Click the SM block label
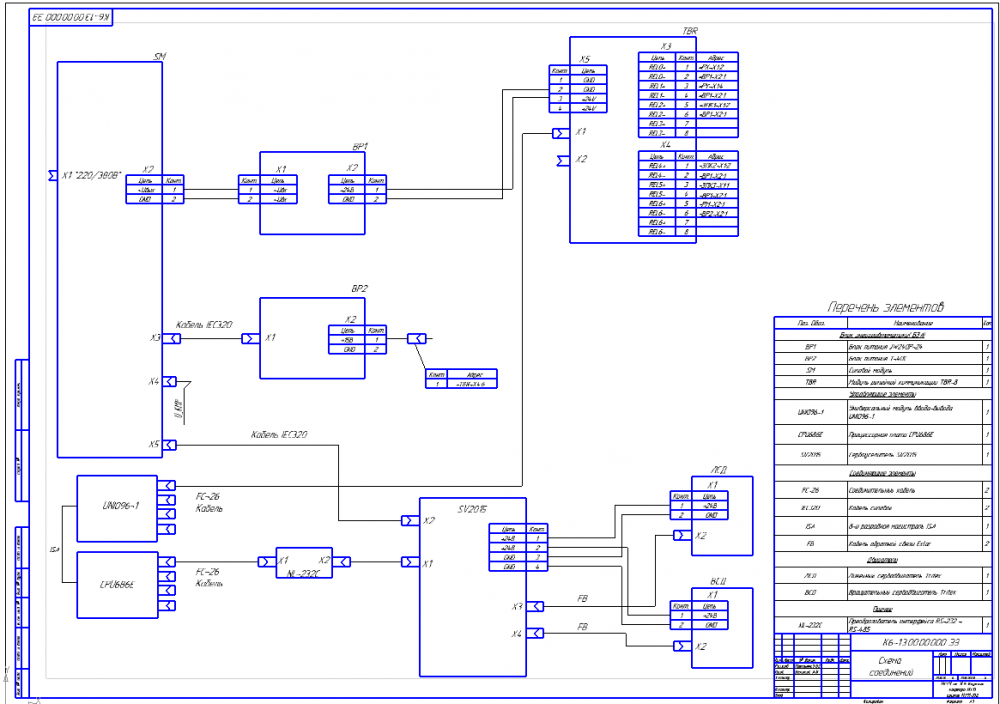 point(159,57)
